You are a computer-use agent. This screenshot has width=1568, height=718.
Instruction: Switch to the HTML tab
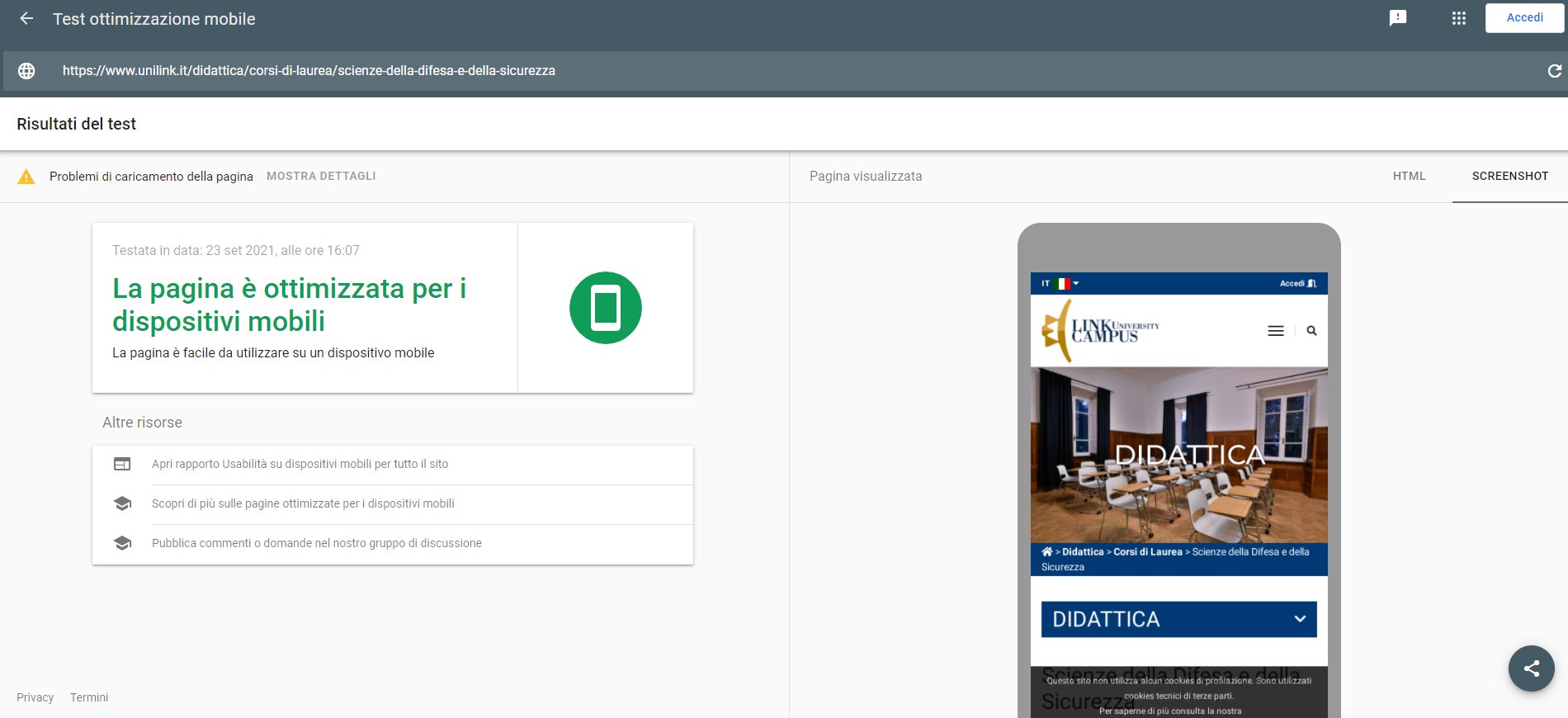(x=1409, y=176)
